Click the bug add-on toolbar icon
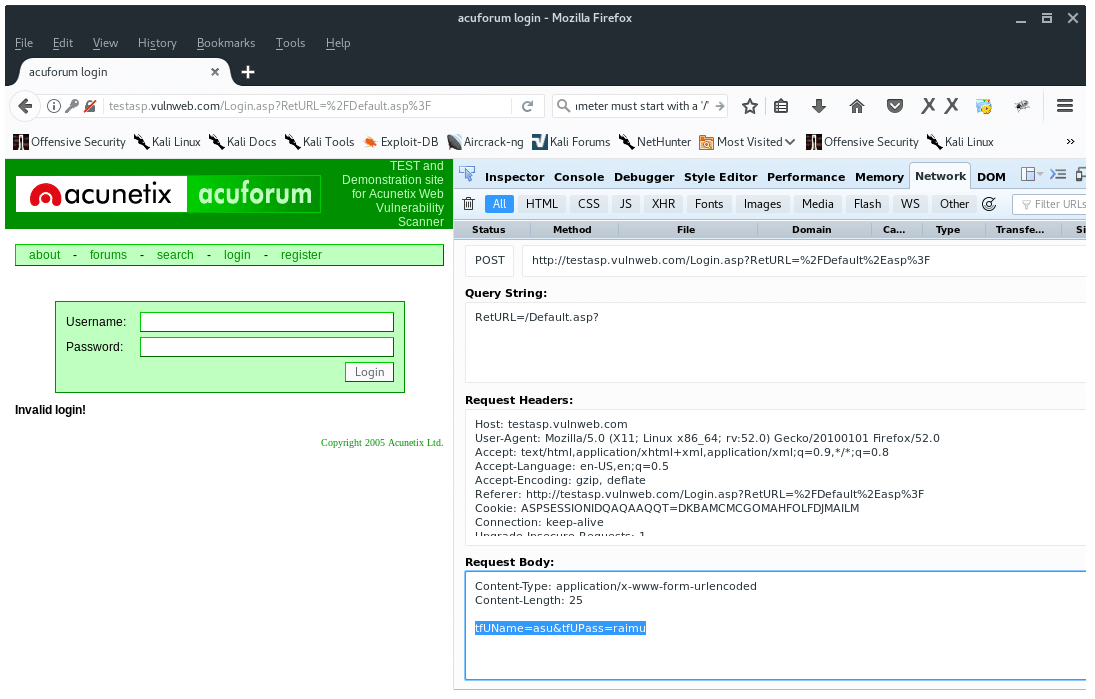 coord(1022,106)
